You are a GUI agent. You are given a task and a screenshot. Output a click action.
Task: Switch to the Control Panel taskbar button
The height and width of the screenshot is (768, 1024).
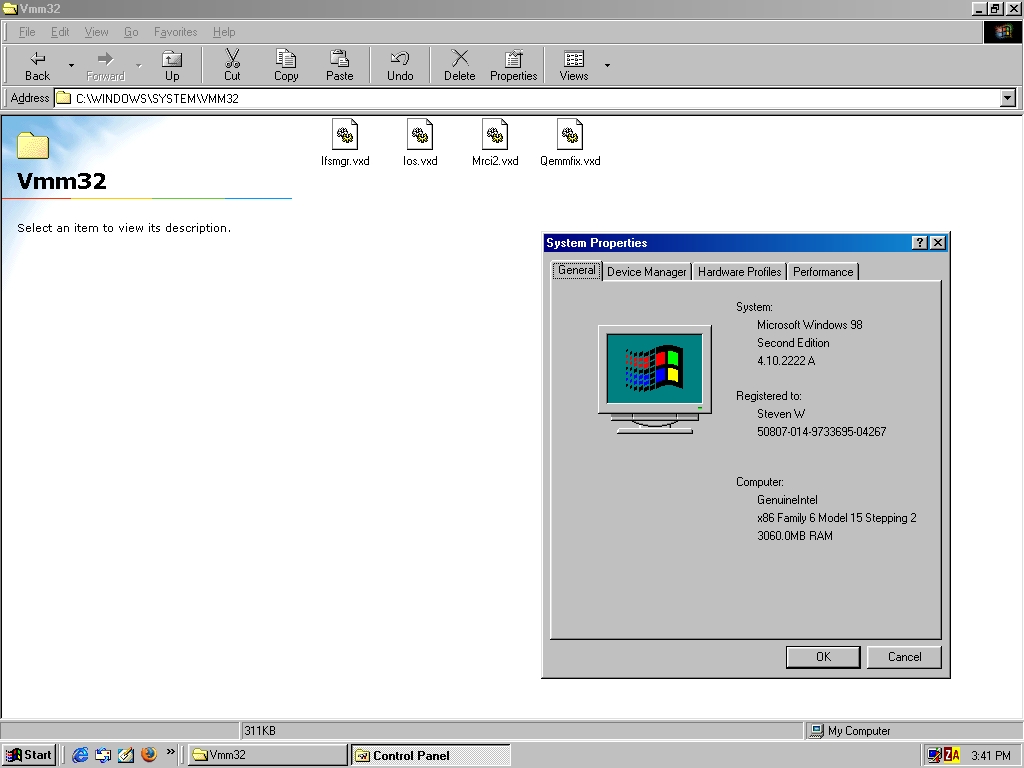coord(430,755)
